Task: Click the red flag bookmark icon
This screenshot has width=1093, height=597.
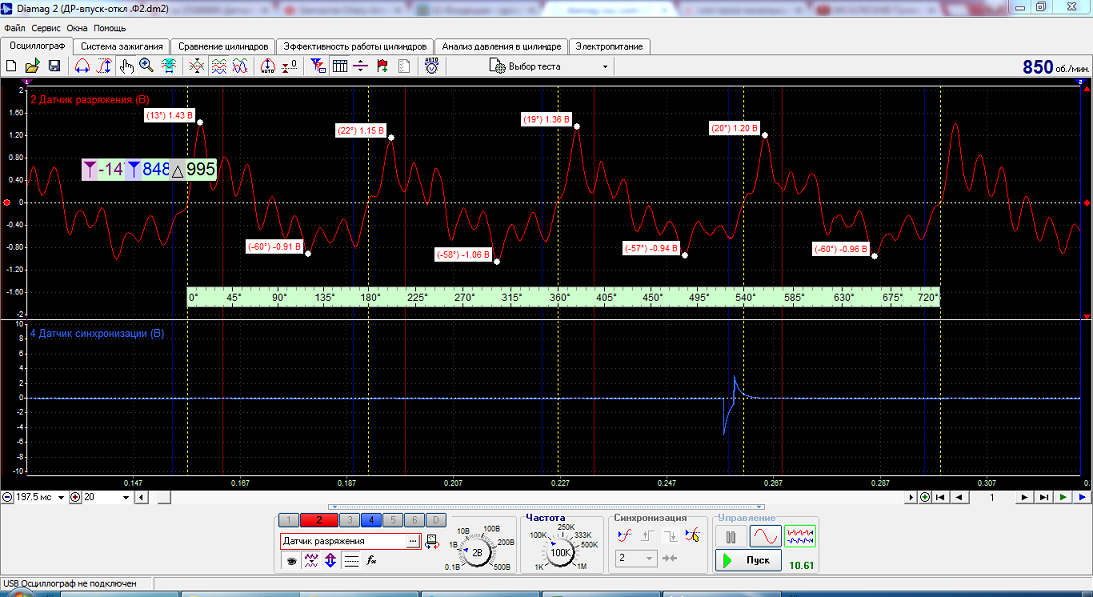Action: (x=382, y=66)
